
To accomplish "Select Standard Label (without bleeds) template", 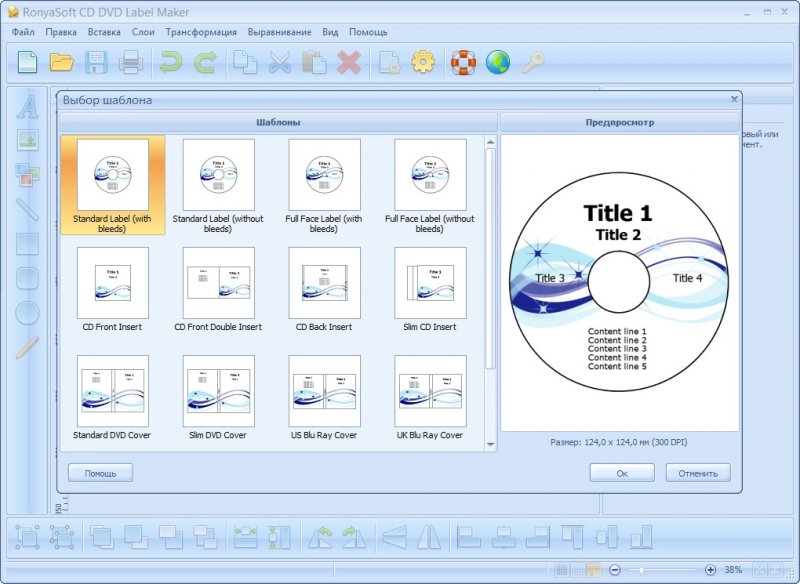I will pyautogui.click(x=218, y=185).
